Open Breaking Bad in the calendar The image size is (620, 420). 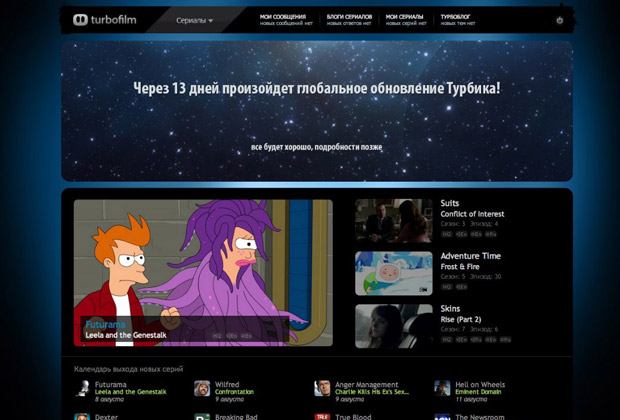[x=236, y=417]
